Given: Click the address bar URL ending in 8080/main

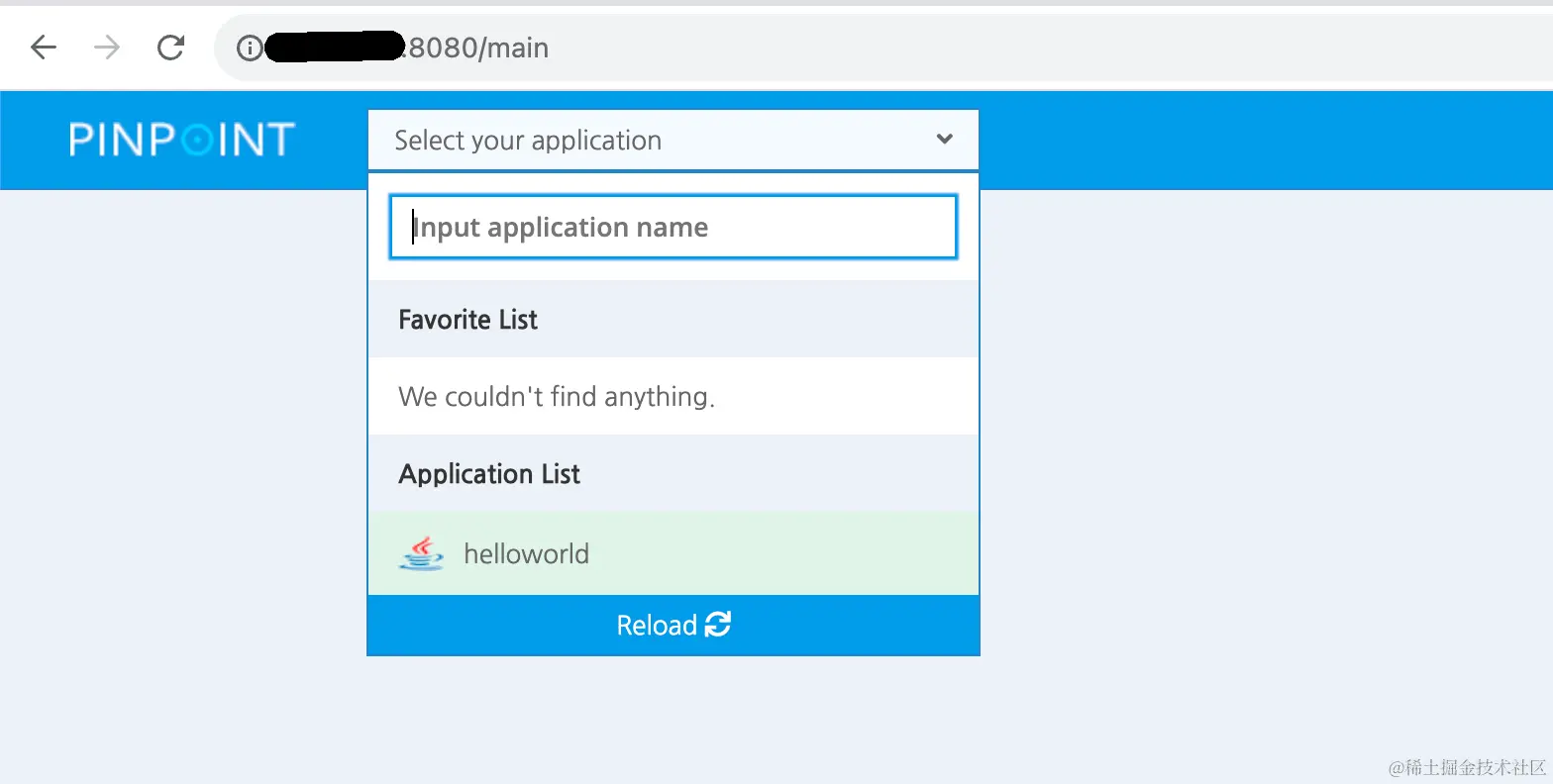Looking at the screenshot, I should 478,48.
